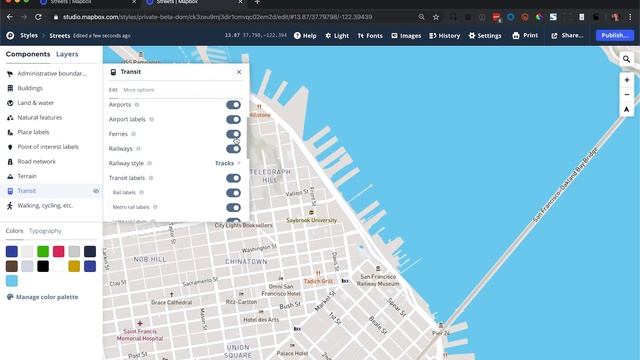
Task: Open the map search tool
Action: (627, 59)
